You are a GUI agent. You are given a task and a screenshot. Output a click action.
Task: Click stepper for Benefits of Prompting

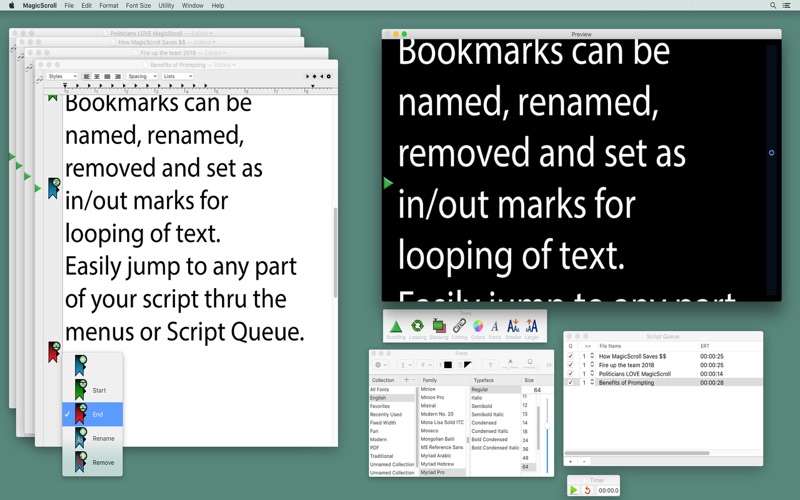pyautogui.click(x=592, y=382)
